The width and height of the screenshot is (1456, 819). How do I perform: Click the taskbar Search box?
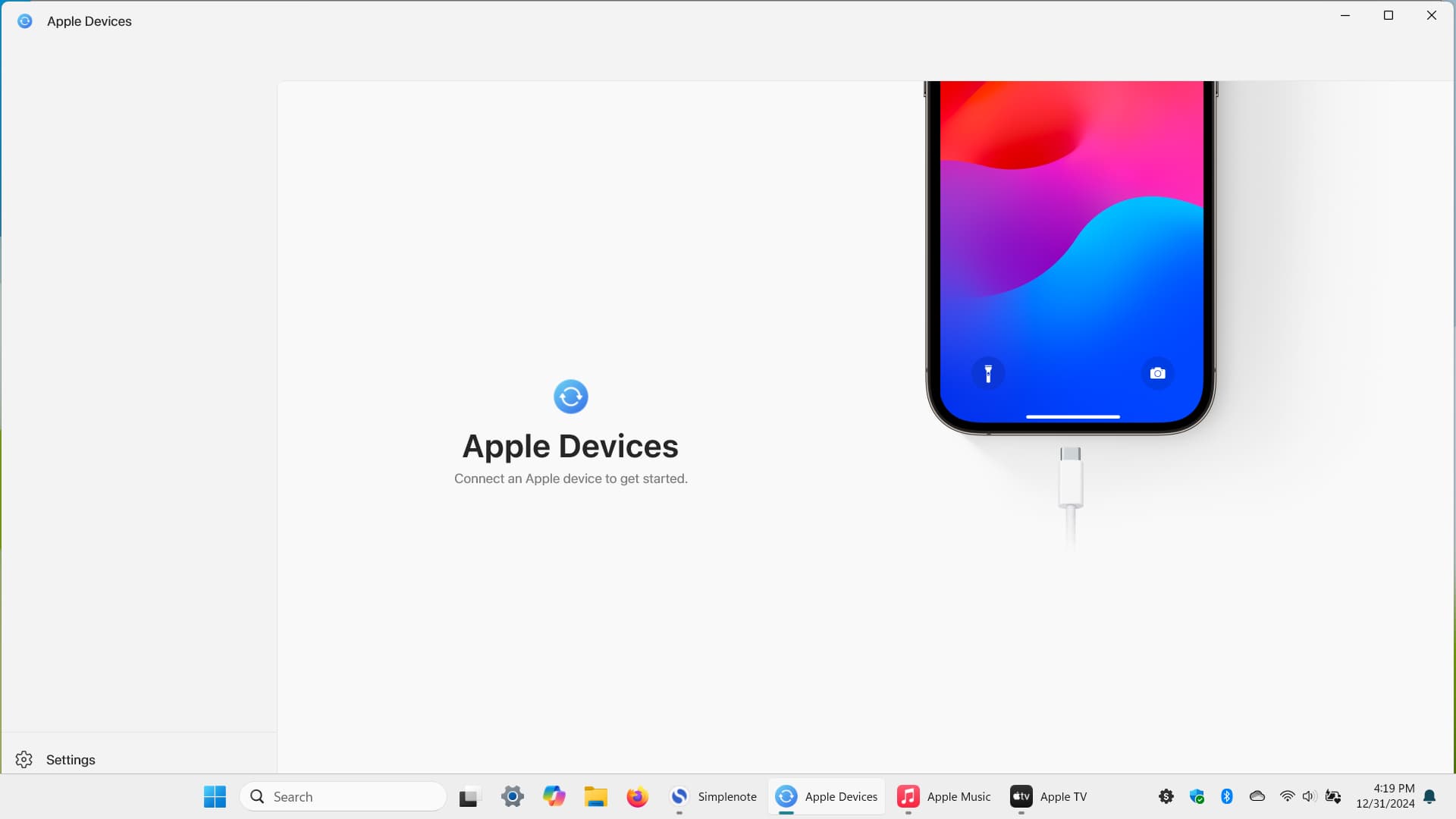point(343,796)
